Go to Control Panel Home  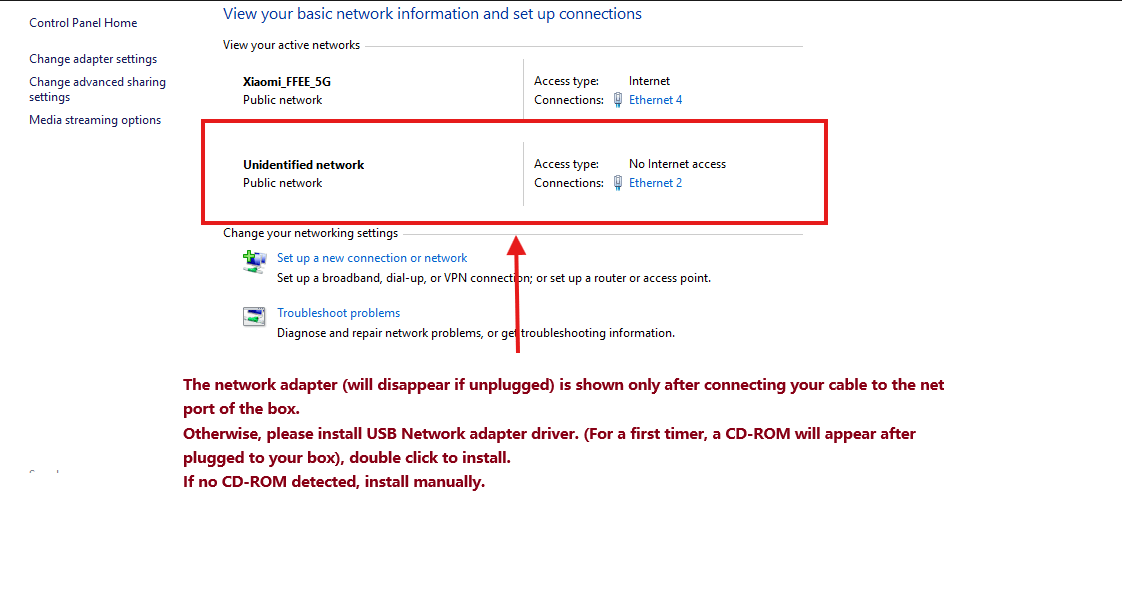[83, 23]
